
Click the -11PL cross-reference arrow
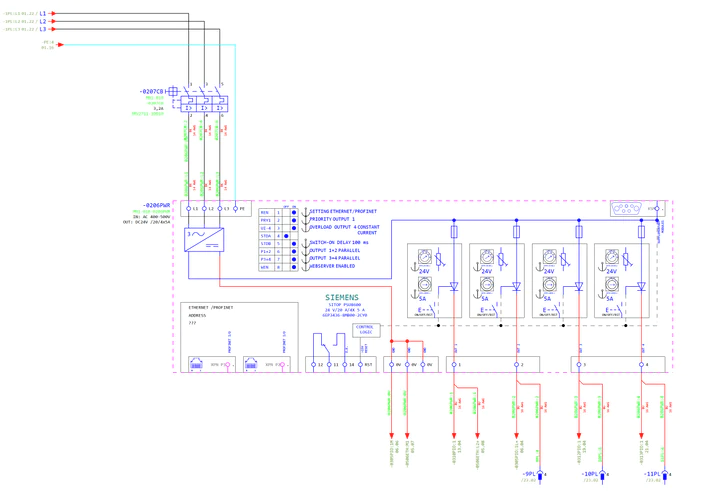664,474
